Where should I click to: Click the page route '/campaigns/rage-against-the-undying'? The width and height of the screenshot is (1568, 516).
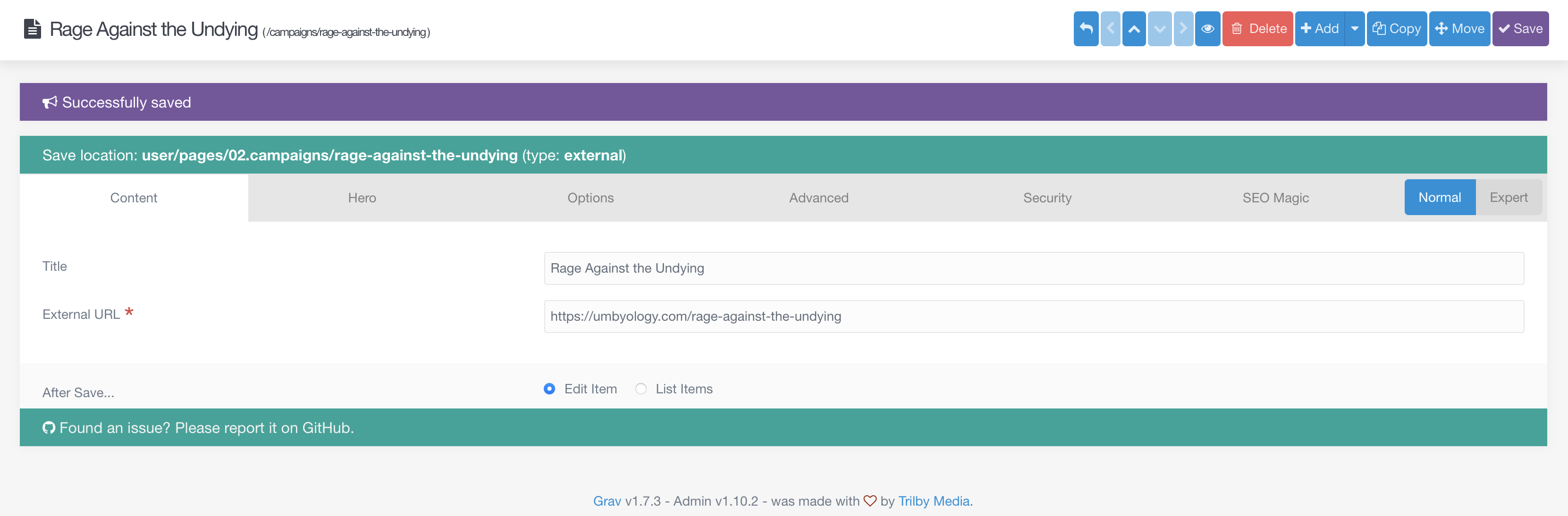(x=346, y=32)
